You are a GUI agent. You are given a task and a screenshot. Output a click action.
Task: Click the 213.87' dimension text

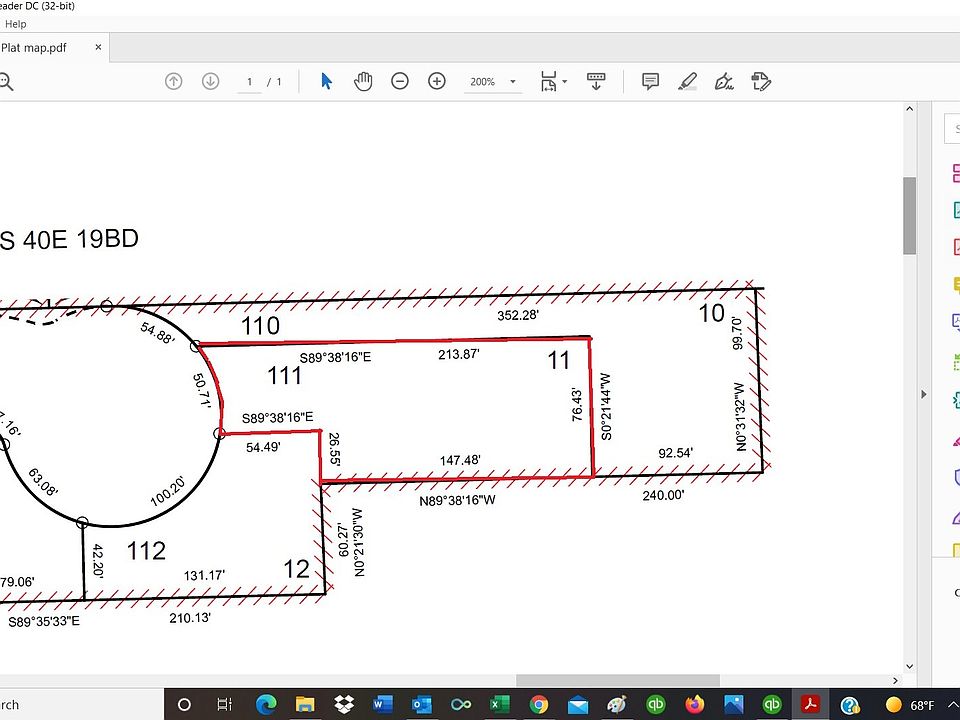coord(459,354)
